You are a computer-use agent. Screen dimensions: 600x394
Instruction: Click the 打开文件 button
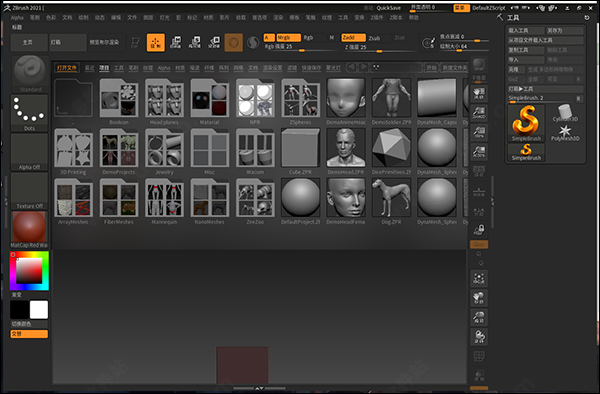coord(67,68)
